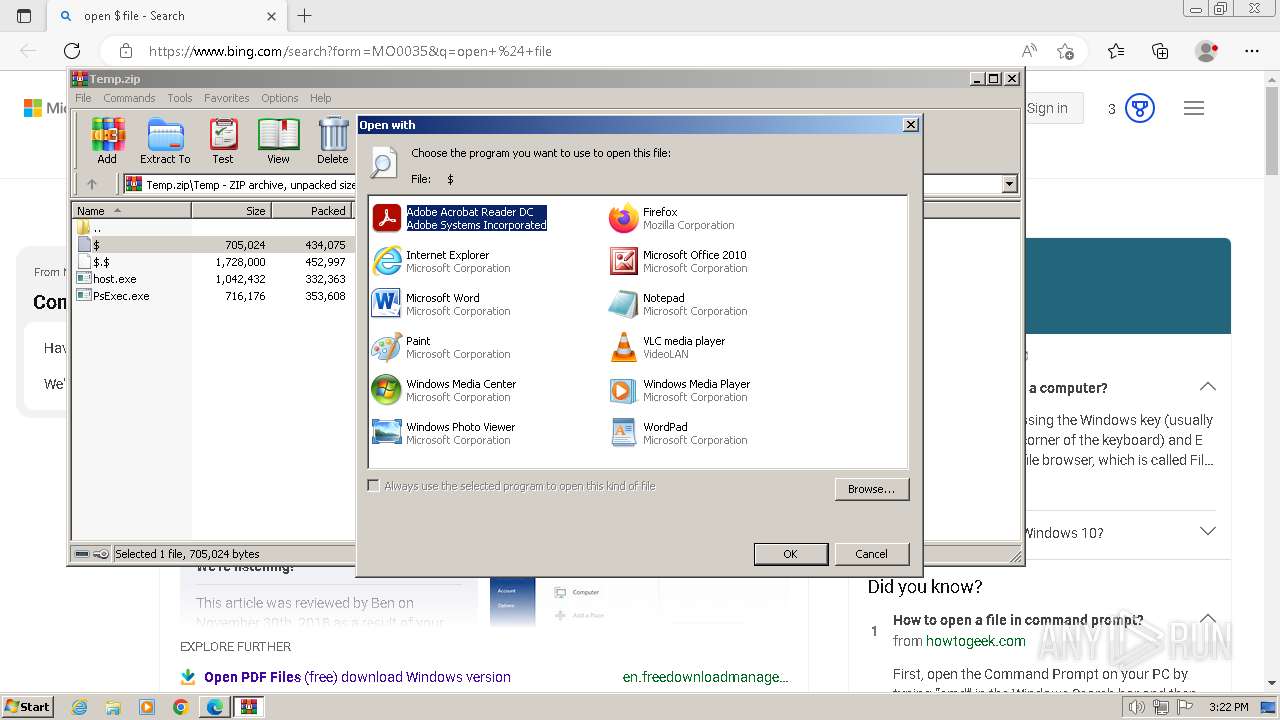Switch to 'open $ file - Search' tab
Screen dimensions: 1280x720
click(168, 16)
